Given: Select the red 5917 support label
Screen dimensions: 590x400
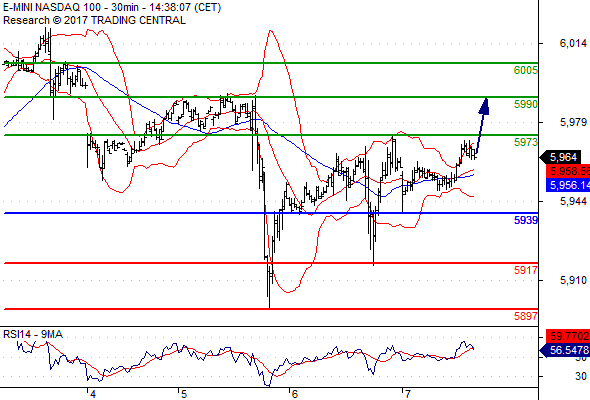Looking at the screenshot, I should point(526,270).
